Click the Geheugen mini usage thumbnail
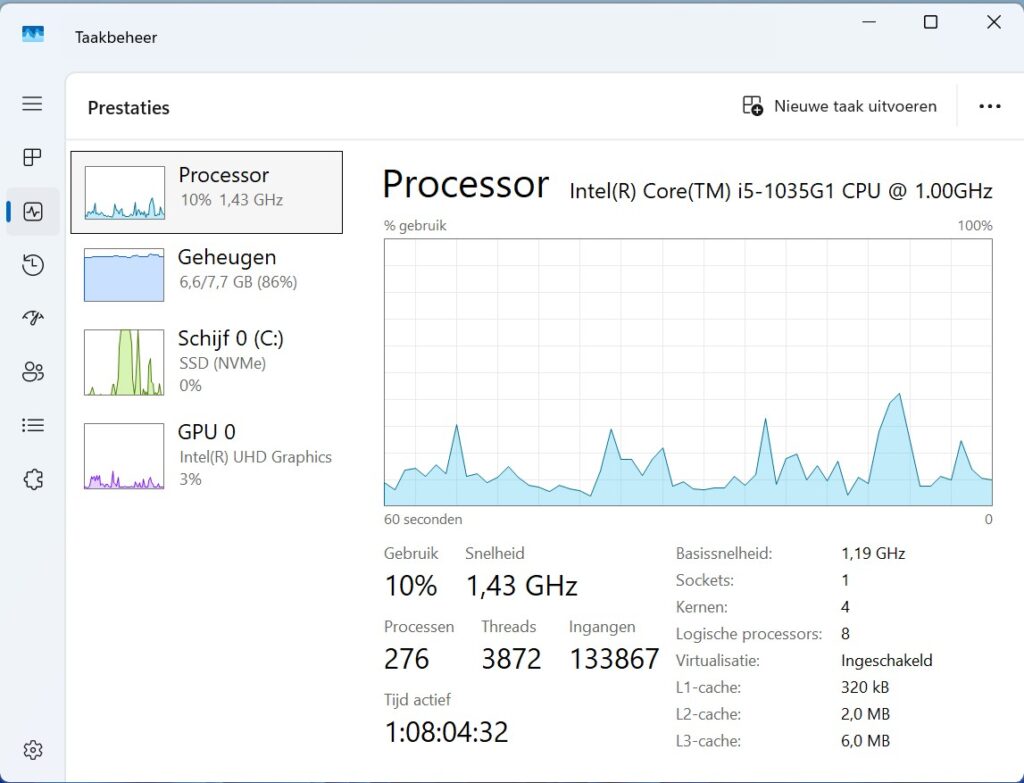 tap(124, 275)
